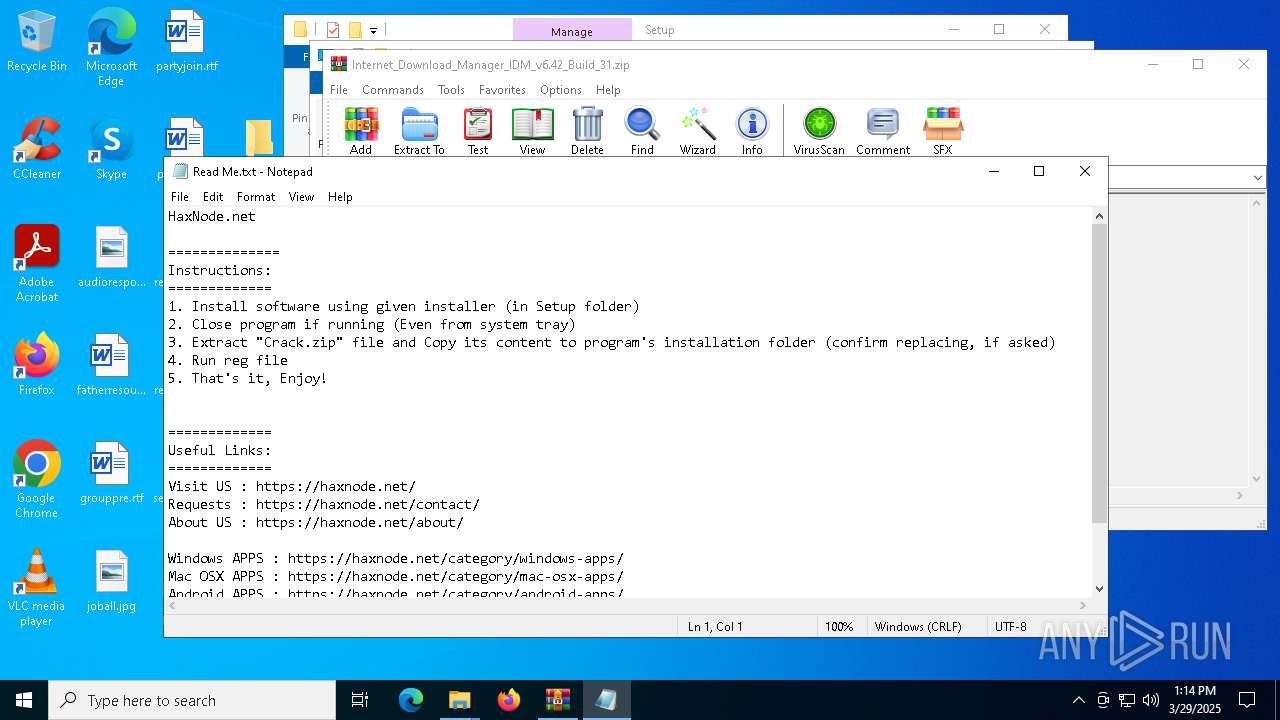Select grouppre.rtf desktop file
This screenshot has width=1280, height=720.
pyautogui.click(x=111, y=474)
